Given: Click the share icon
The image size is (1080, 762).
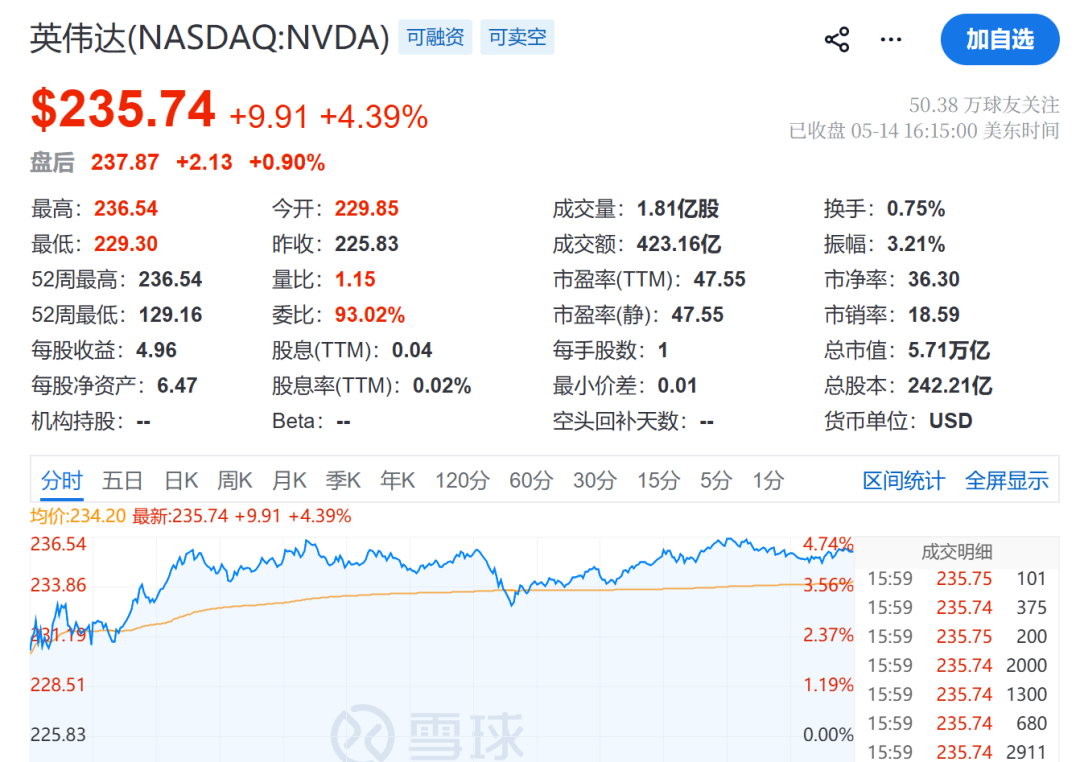Looking at the screenshot, I should point(837,39).
